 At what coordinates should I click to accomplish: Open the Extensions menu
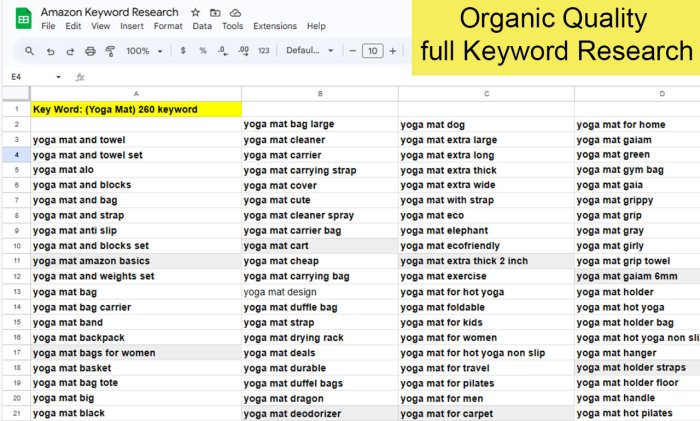pyautogui.click(x=275, y=26)
